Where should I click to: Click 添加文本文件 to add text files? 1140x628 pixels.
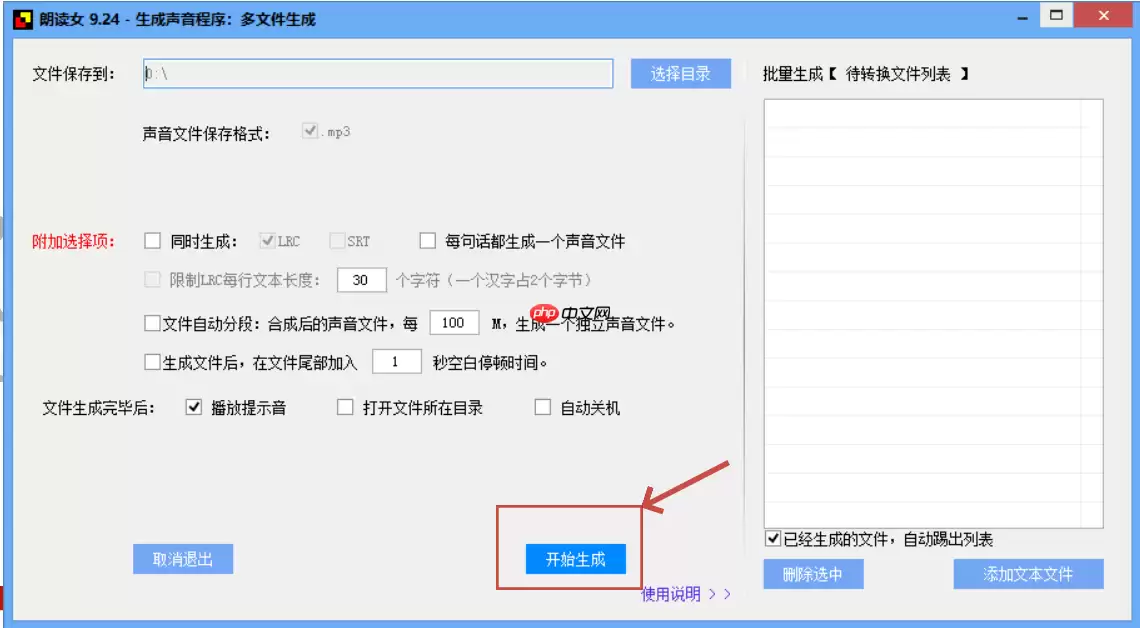[1028, 575]
